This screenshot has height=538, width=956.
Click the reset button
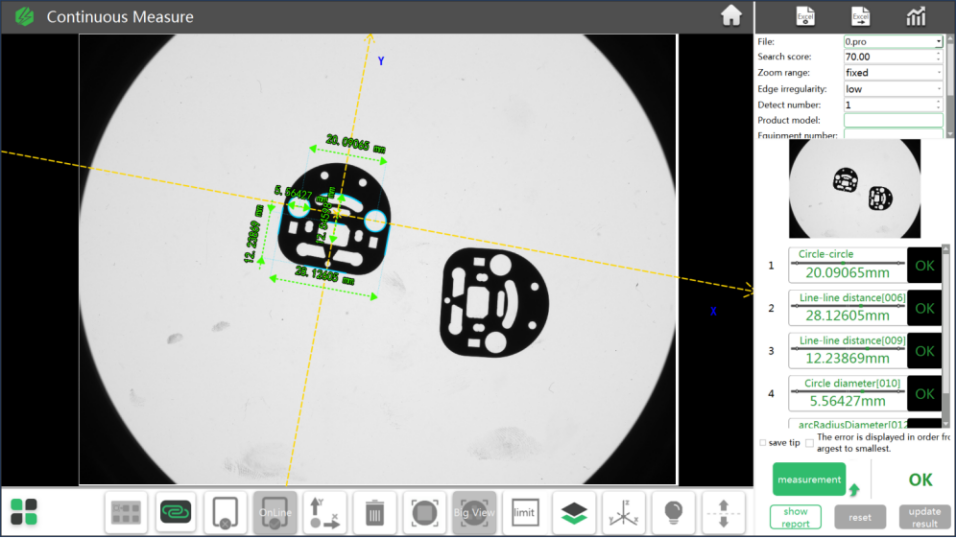pyautogui.click(x=860, y=517)
